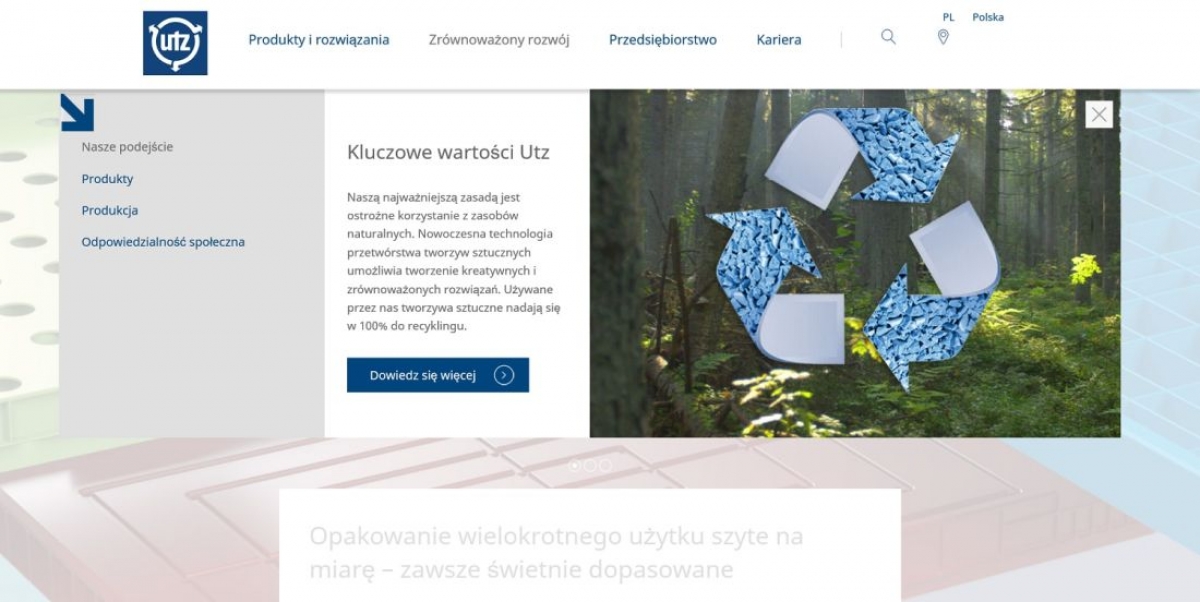Open the Produkty submenu link
The height and width of the screenshot is (602, 1200).
click(107, 179)
